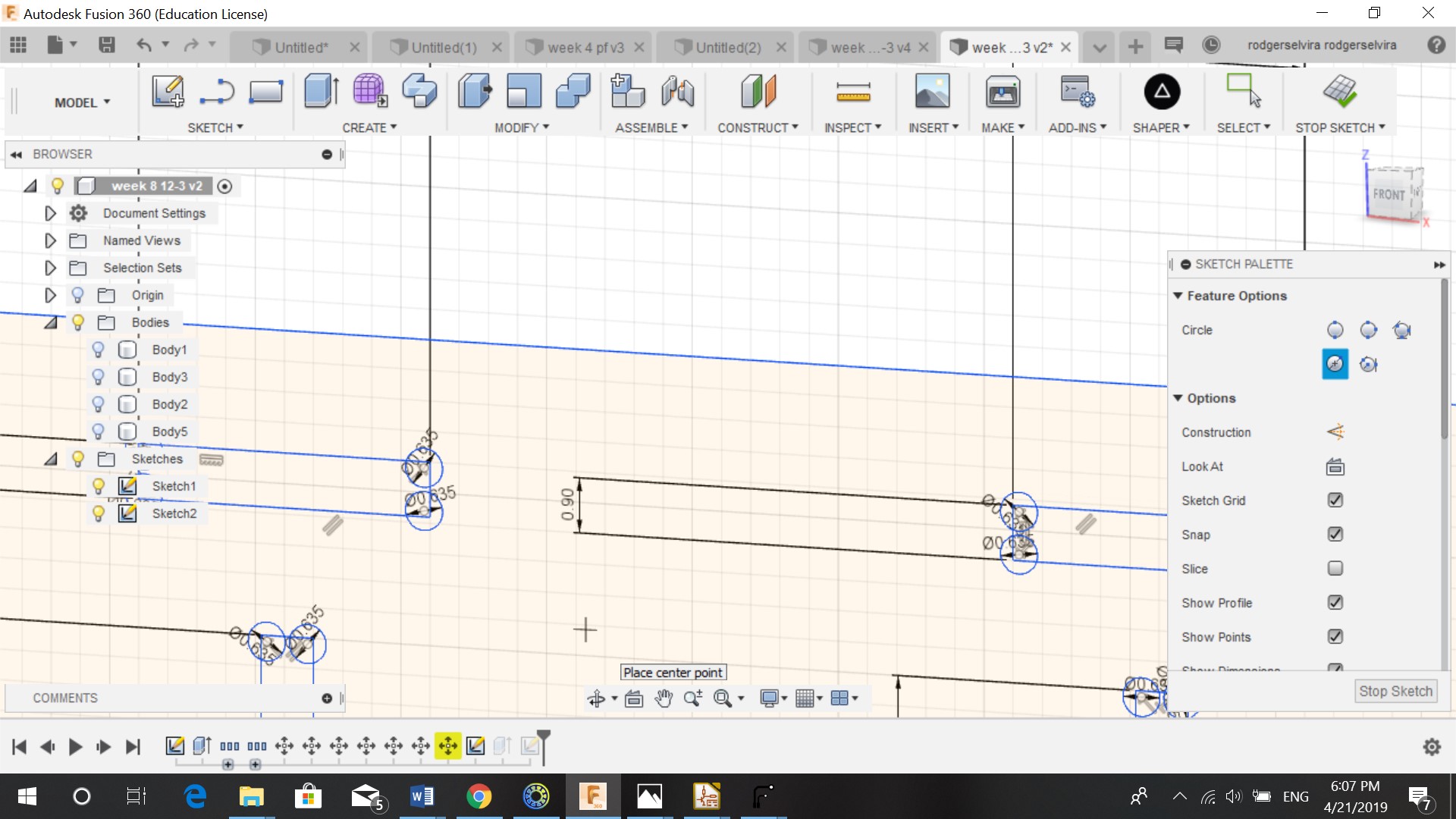The width and height of the screenshot is (1456, 819).
Task: Click the Stop Sketch button
Action: click(1395, 691)
